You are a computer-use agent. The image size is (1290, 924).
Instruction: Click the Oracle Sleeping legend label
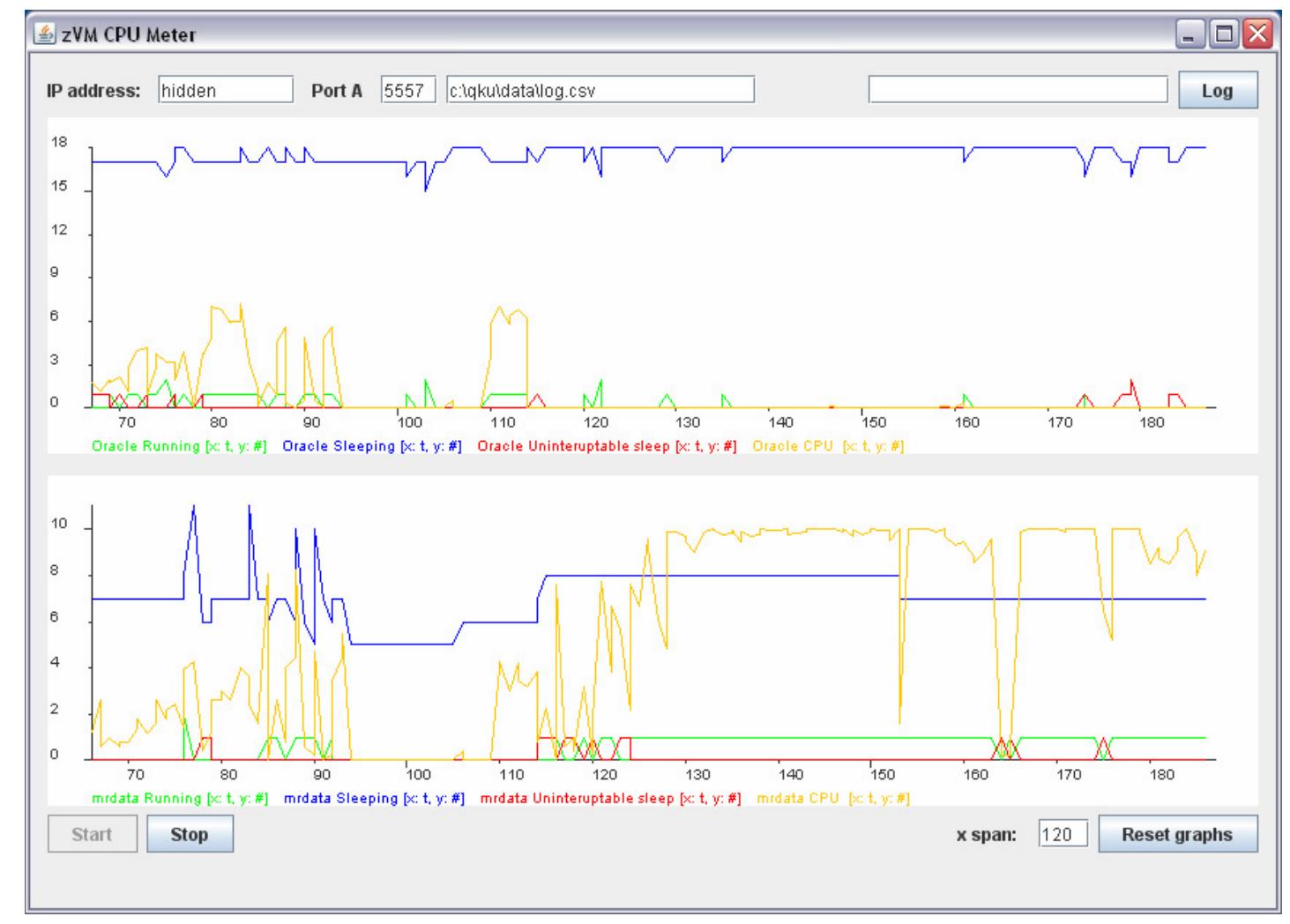[372, 446]
